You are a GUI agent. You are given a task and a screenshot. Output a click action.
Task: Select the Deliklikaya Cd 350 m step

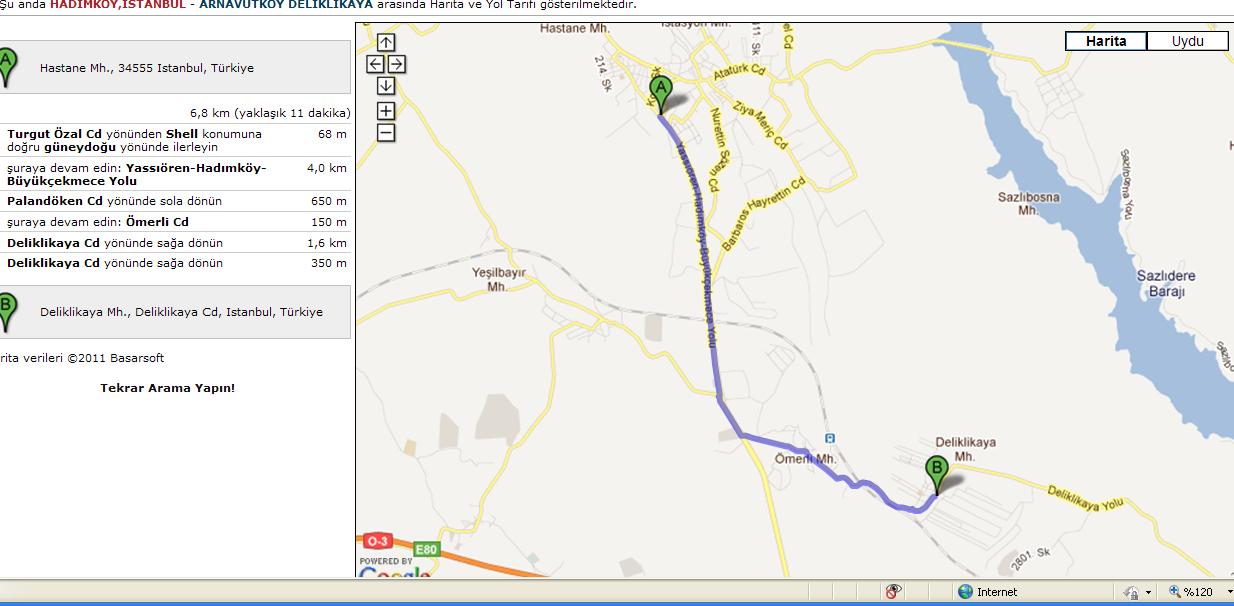[175, 263]
